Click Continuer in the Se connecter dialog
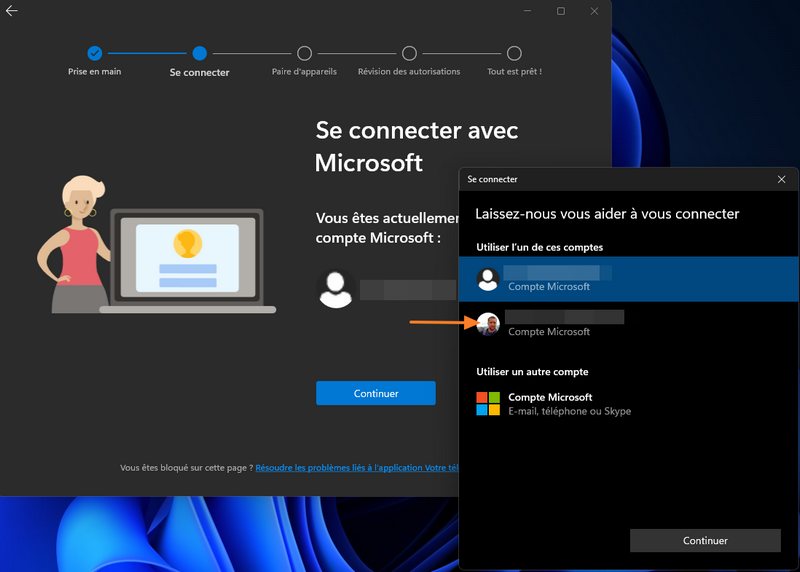This screenshot has width=800, height=572. [705, 540]
